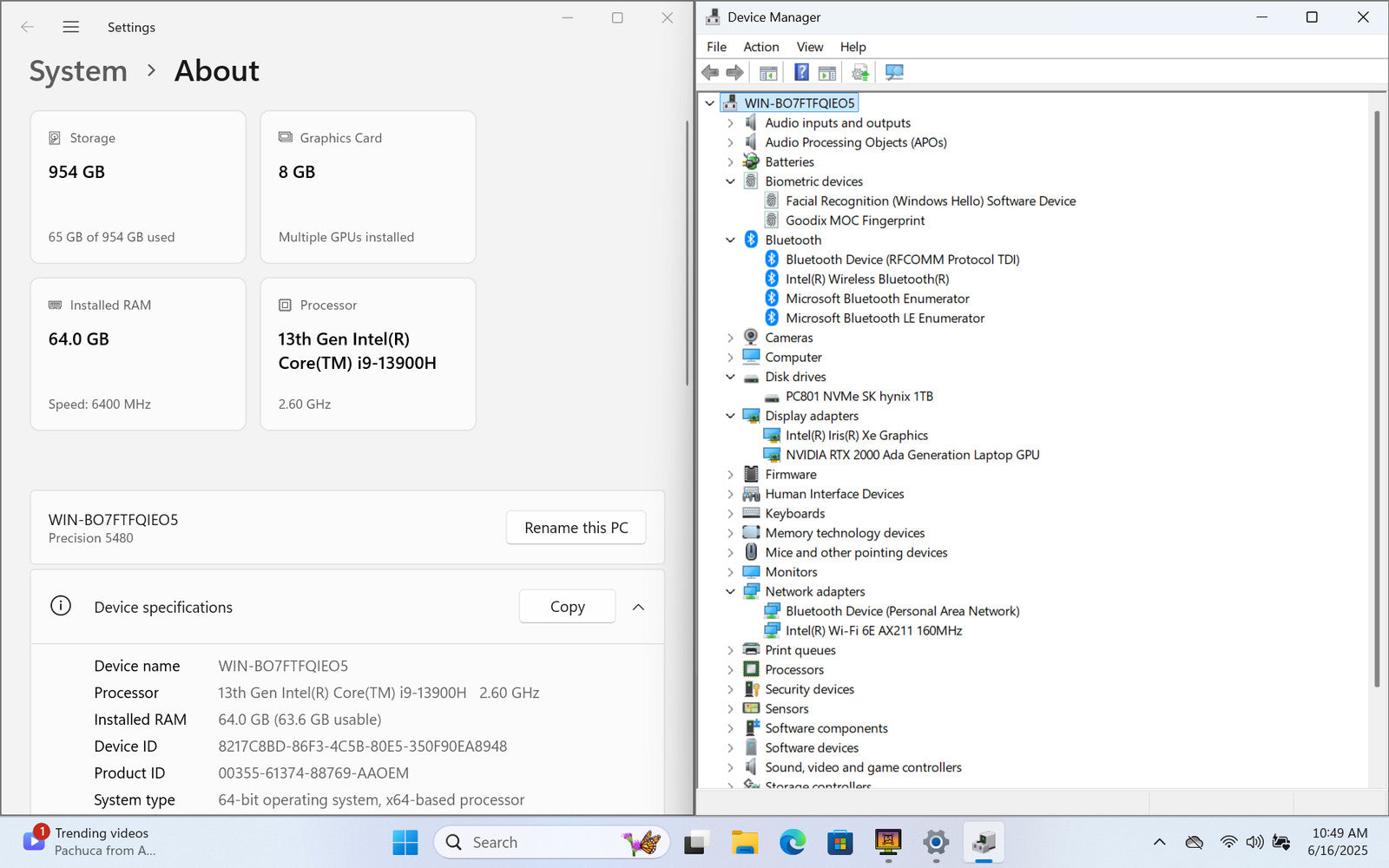Click Show/Hide Action Pane toolbar icon

[827, 72]
